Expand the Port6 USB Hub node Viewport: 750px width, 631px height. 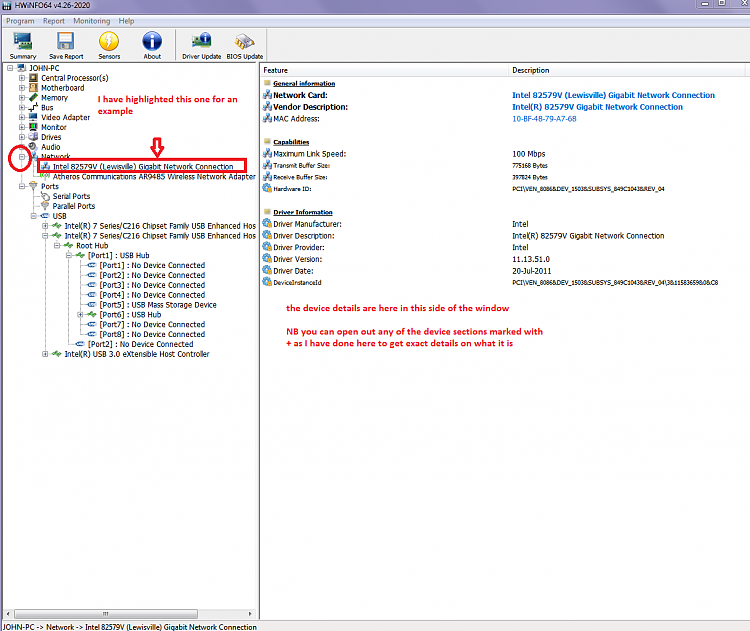coord(80,314)
